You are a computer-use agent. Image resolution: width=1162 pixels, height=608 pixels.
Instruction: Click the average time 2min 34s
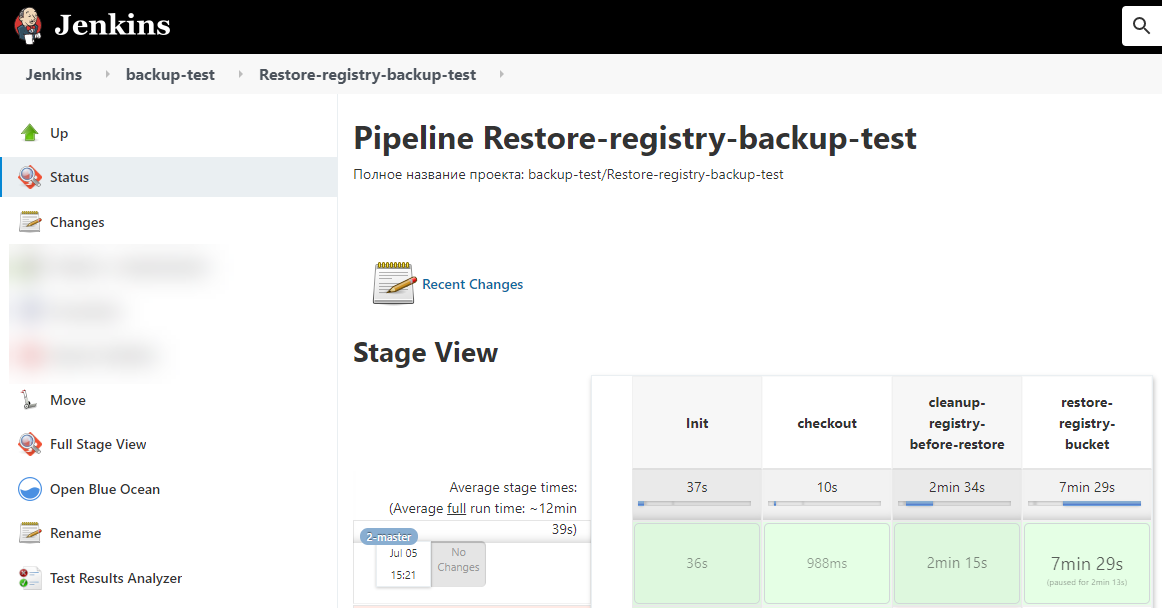[957, 487]
